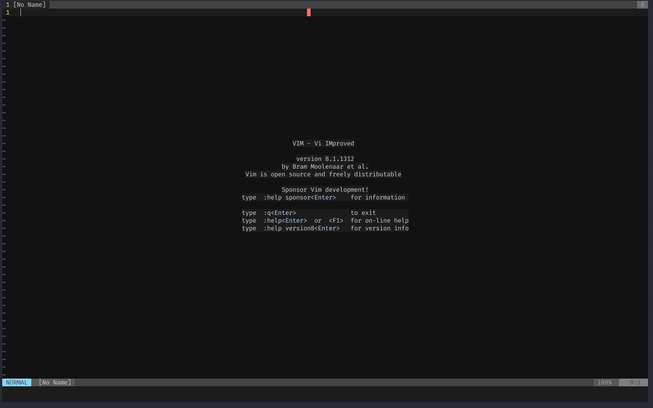Click the '<F1>' key hint
653x408 pixels.
click(x=336, y=220)
